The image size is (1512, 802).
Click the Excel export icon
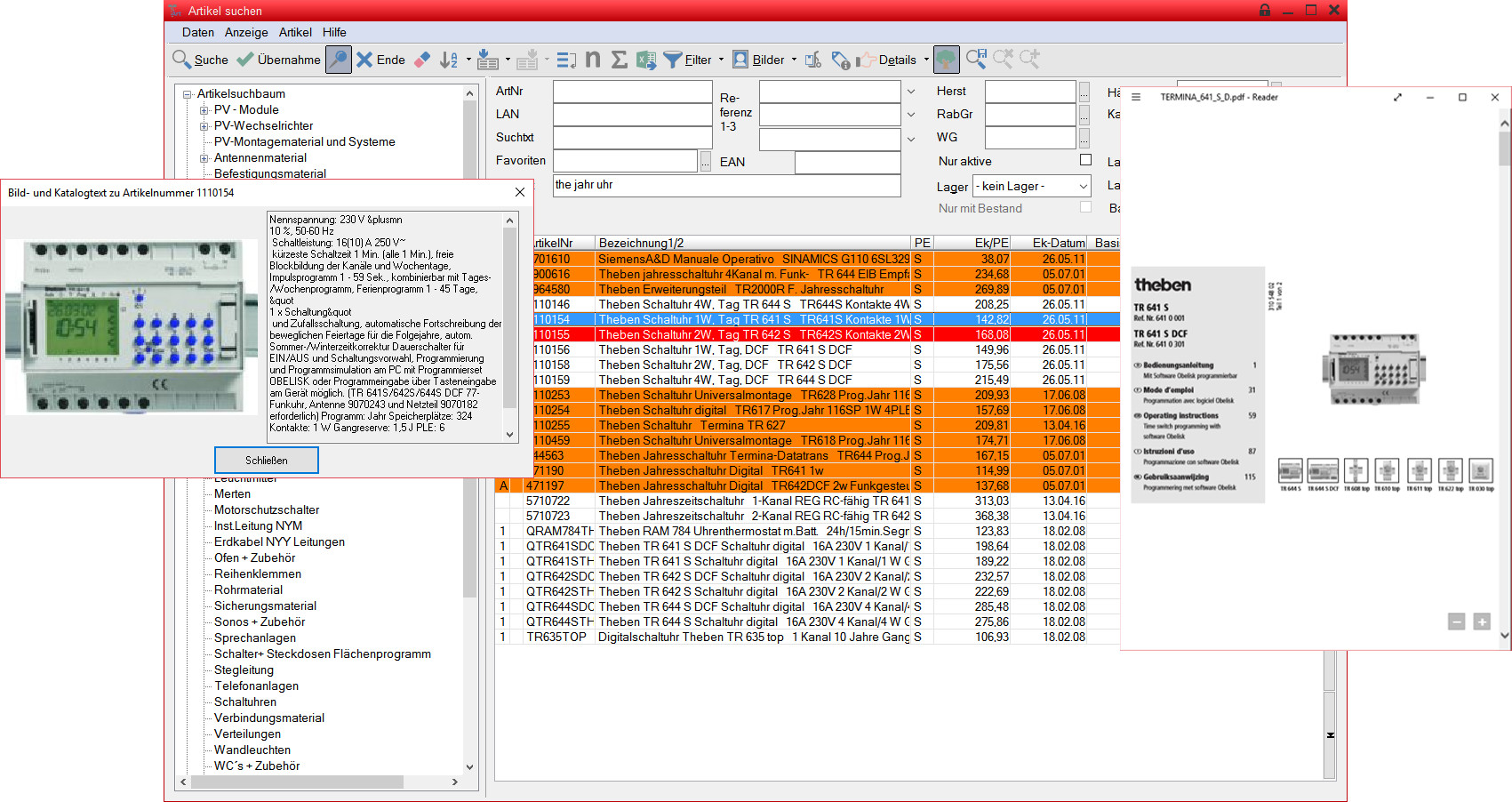point(646,60)
